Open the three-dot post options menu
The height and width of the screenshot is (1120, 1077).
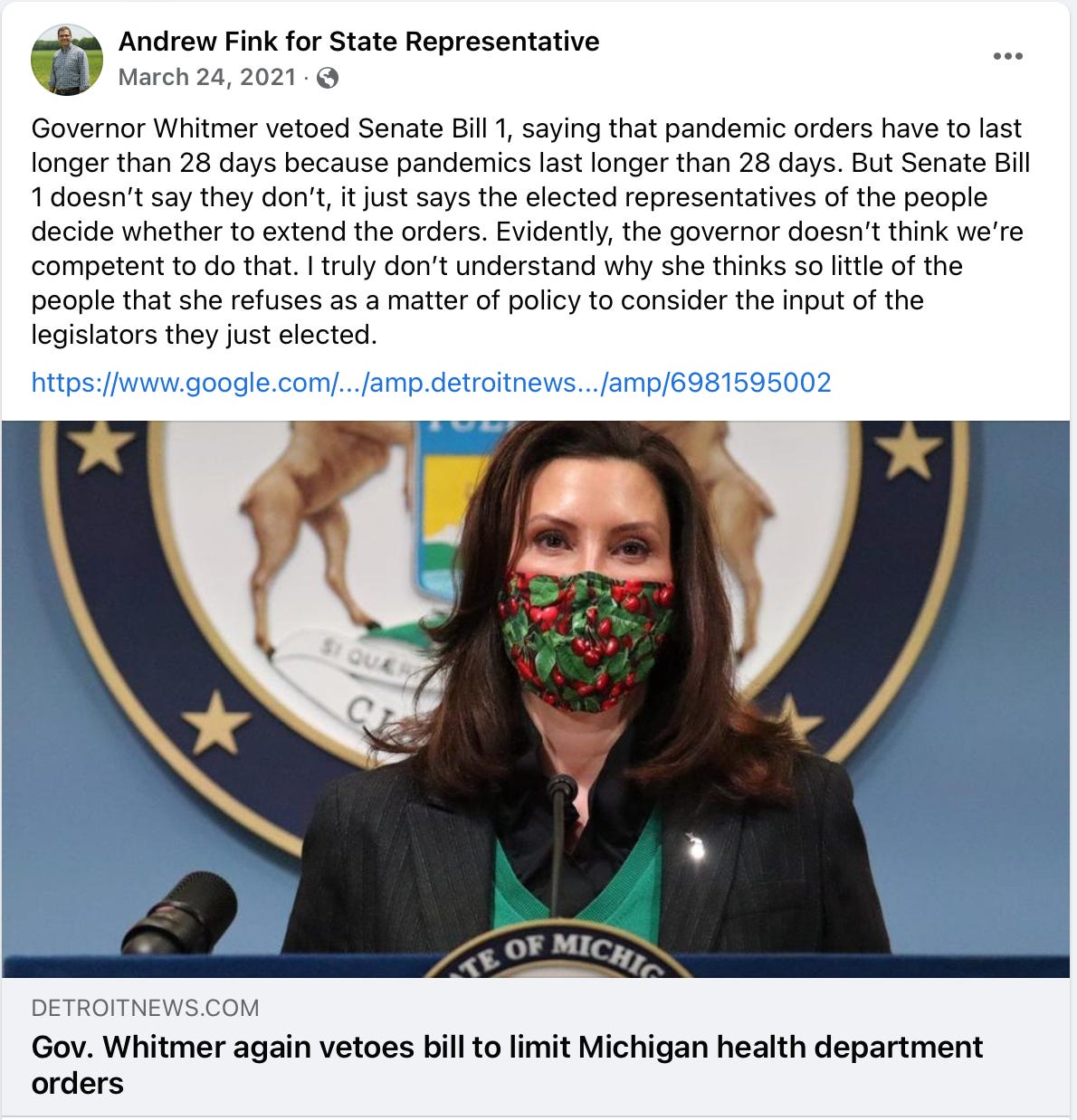tap(1007, 56)
